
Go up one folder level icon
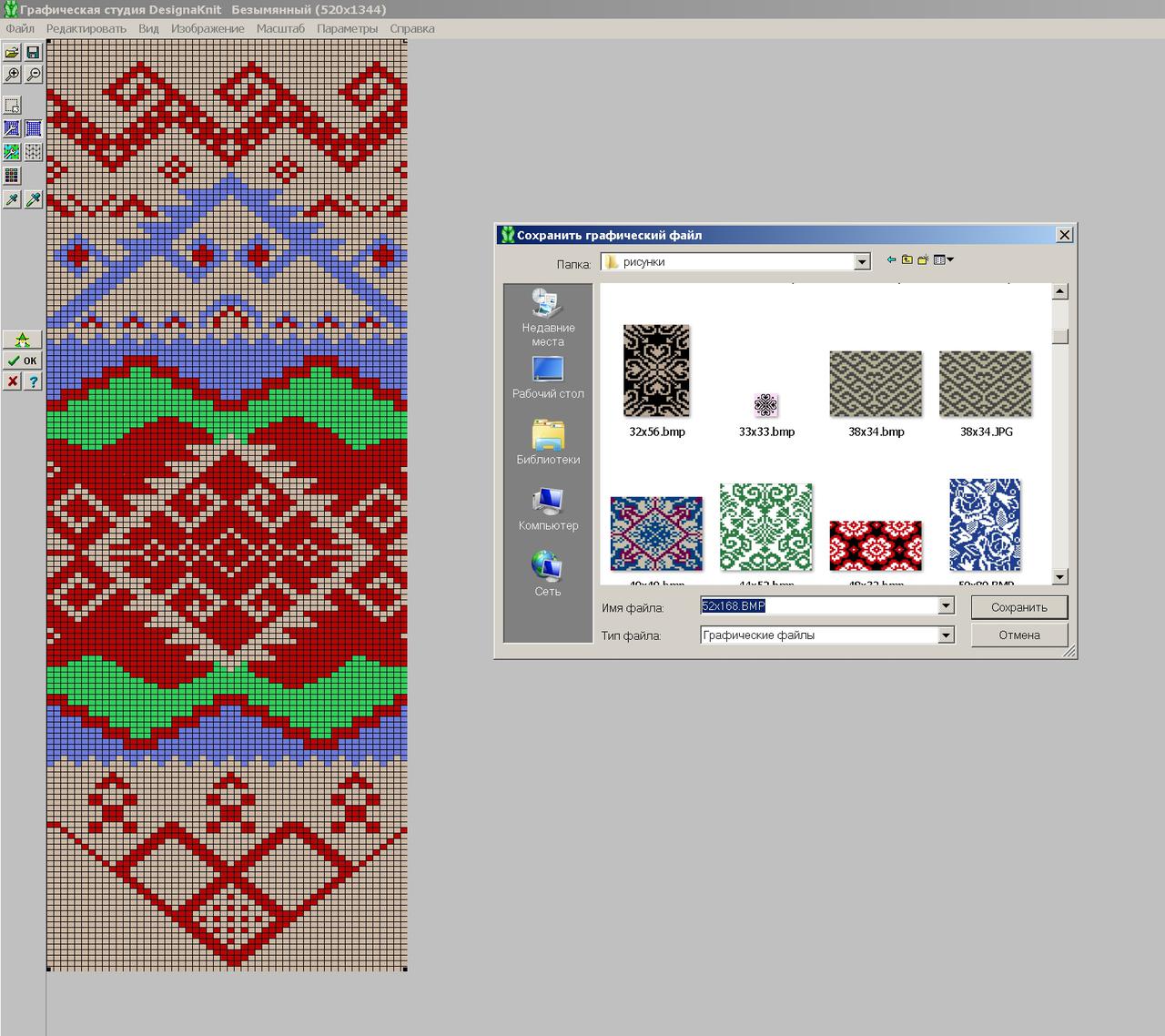[907, 259]
